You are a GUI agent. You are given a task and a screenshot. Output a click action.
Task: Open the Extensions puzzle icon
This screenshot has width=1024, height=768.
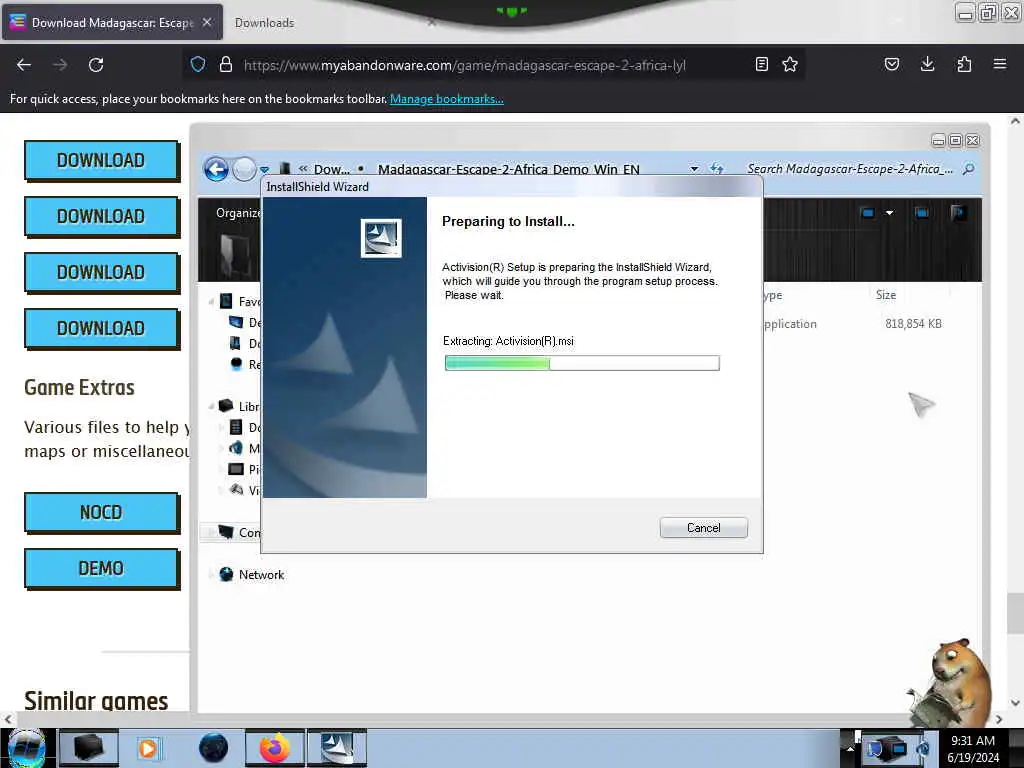[964, 64]
